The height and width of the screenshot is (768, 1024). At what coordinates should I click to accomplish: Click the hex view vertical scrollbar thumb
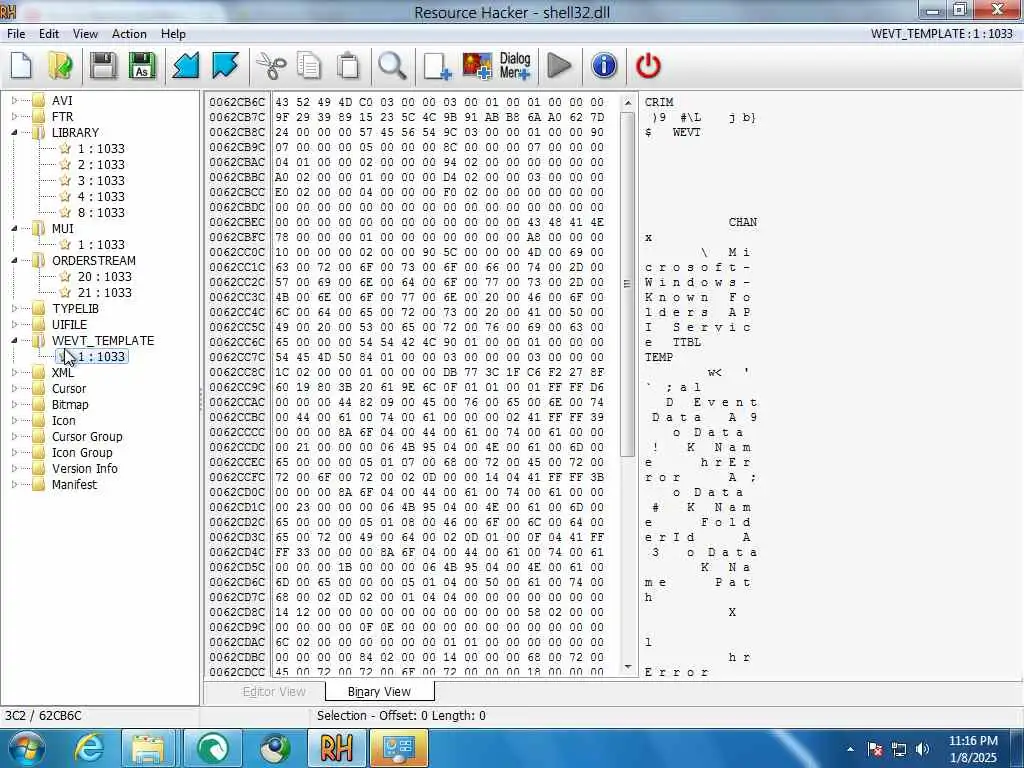(x=628, y=283)
